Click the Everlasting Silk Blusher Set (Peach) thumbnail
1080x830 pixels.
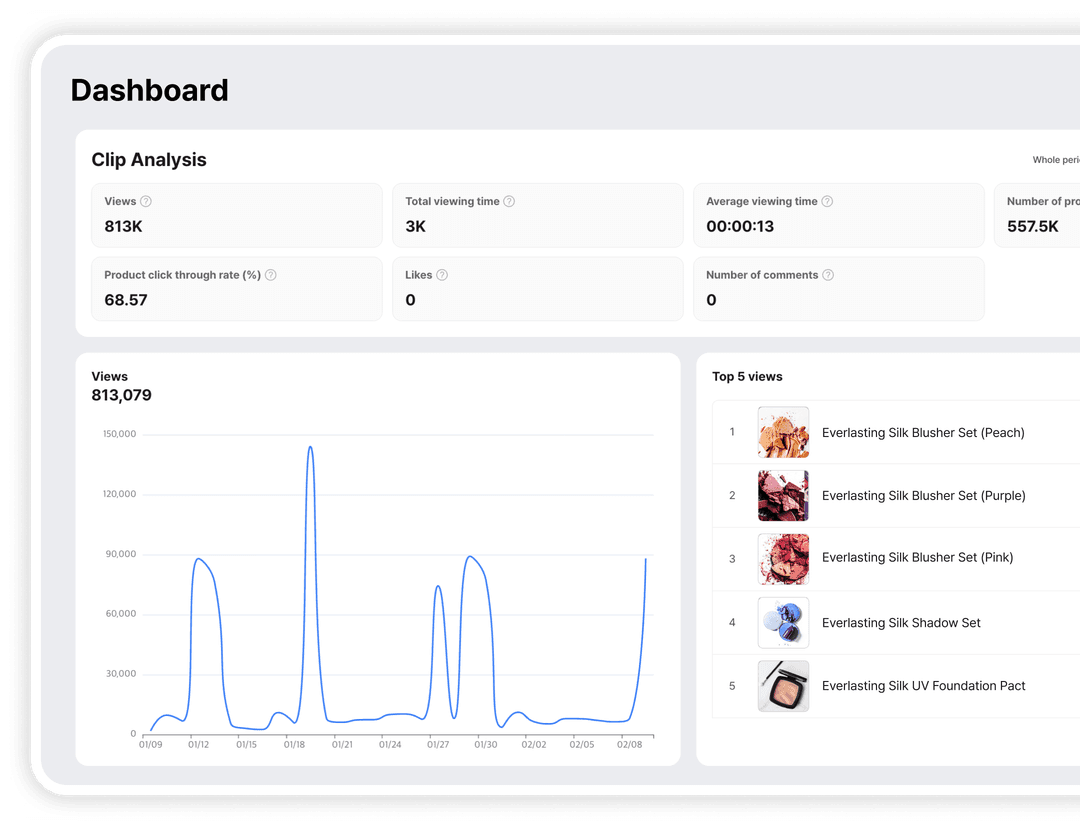(x=783, y=432)
